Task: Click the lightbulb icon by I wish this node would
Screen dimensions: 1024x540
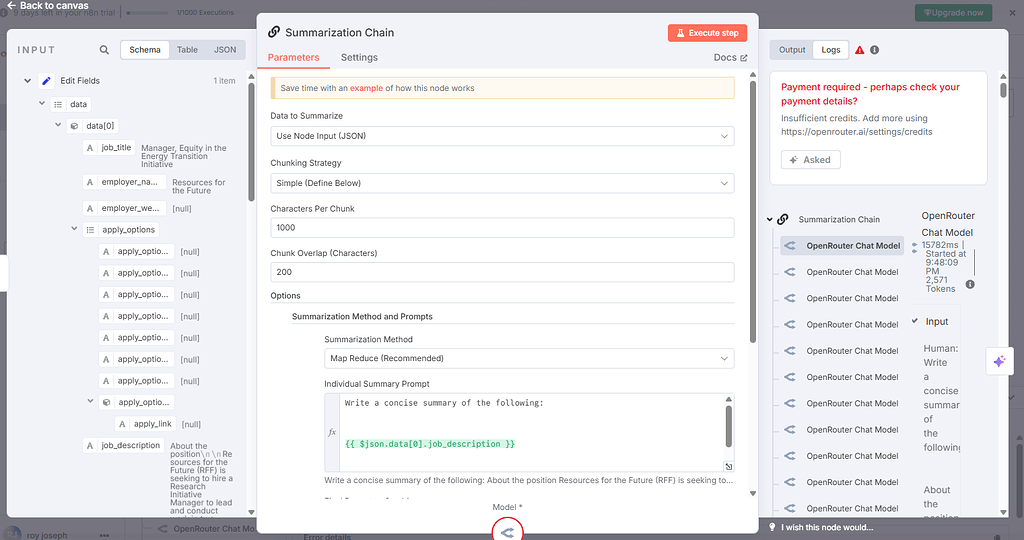Action: point(772,527)
